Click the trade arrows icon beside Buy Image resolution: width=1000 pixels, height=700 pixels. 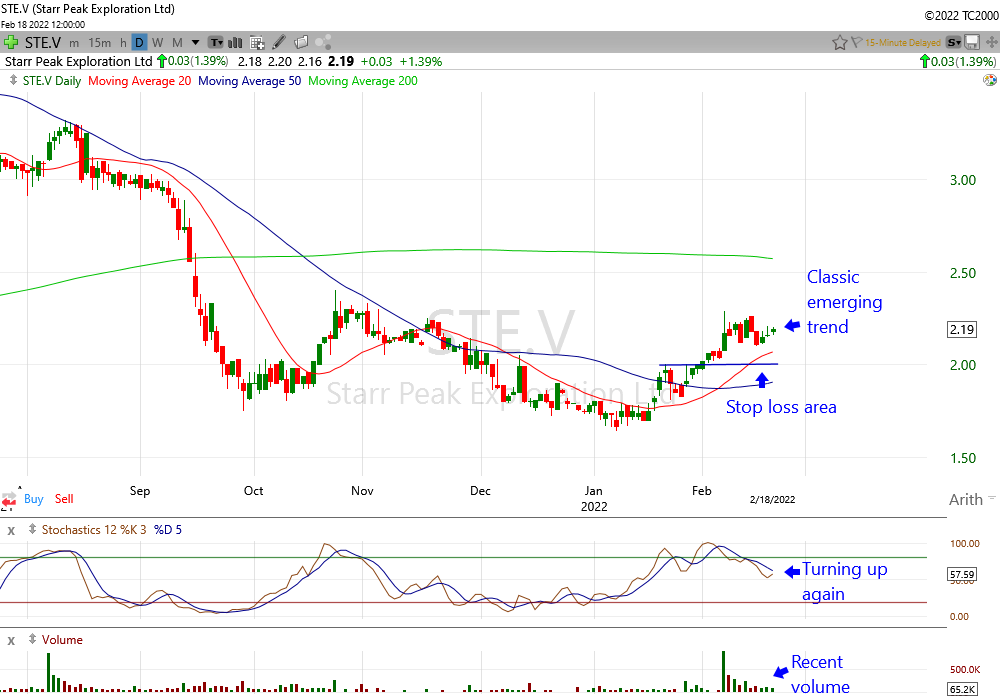coord(8,499)
